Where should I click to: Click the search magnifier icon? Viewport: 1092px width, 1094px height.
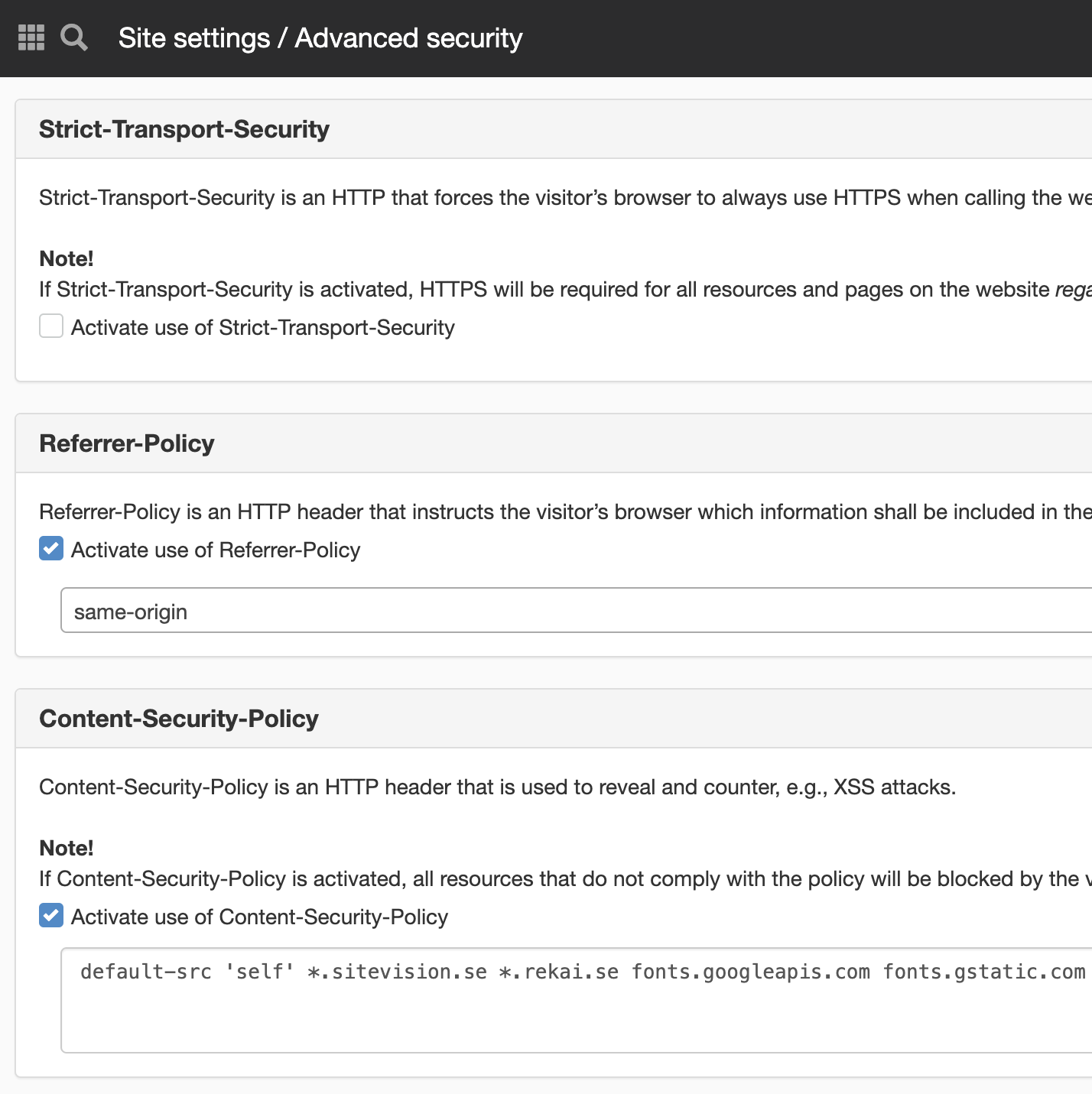(73, 37)
